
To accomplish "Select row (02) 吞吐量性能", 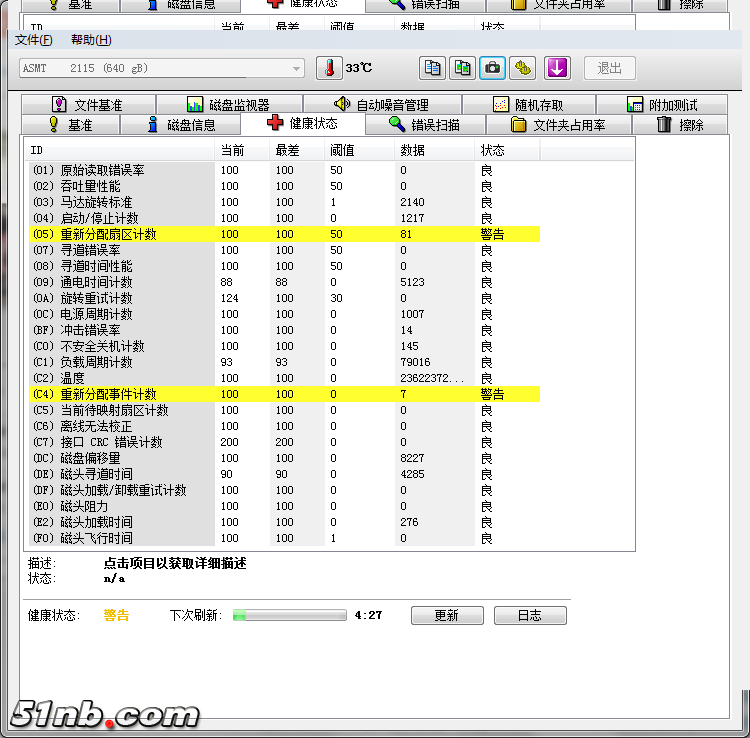I will 284,186.
